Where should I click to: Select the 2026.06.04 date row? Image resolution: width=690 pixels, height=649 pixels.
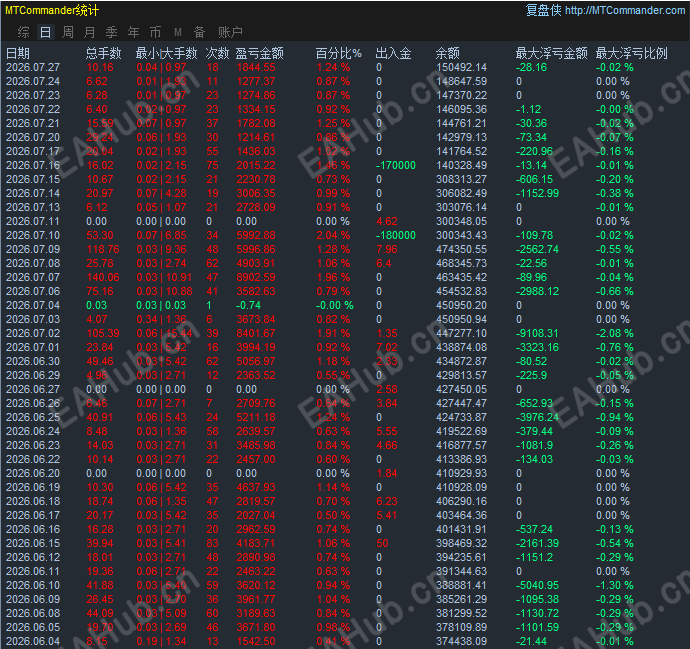pyautogui.click(x=33, y=642)
